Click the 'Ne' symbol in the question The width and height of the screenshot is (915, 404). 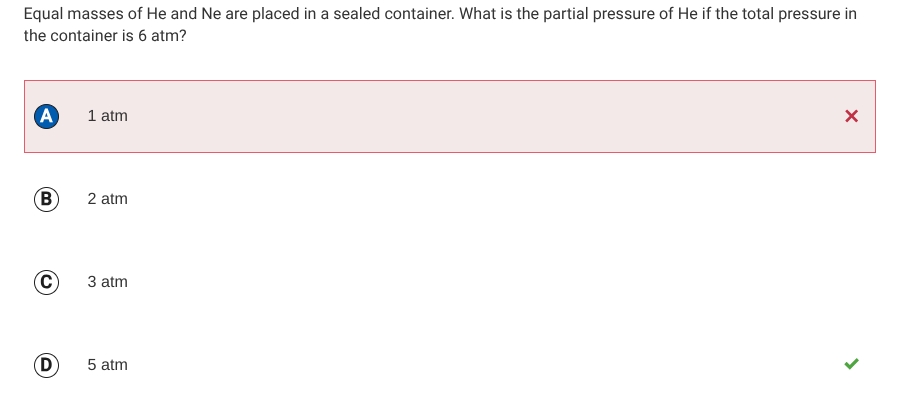[x=211, y=14]
